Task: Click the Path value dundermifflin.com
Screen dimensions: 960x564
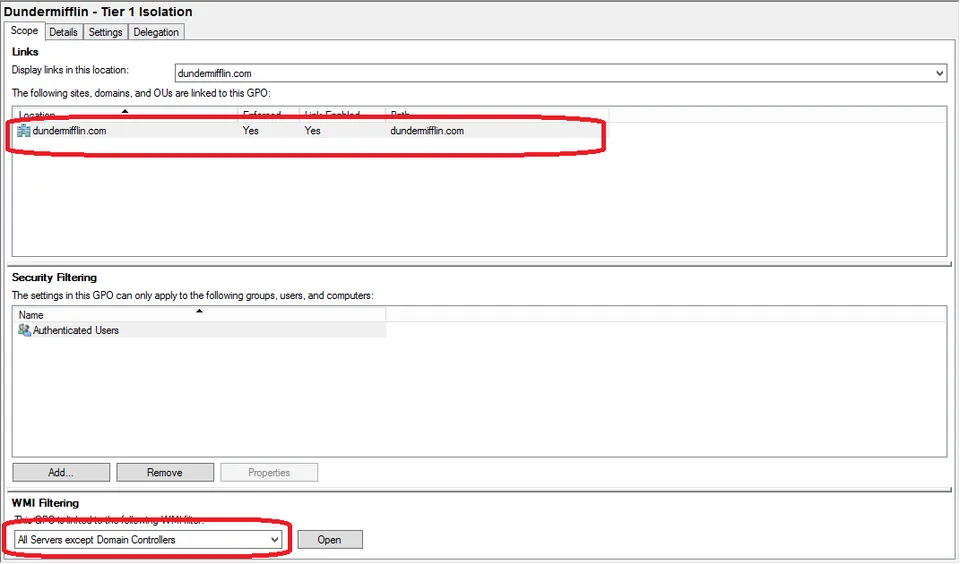Action: tap(427, 130)
